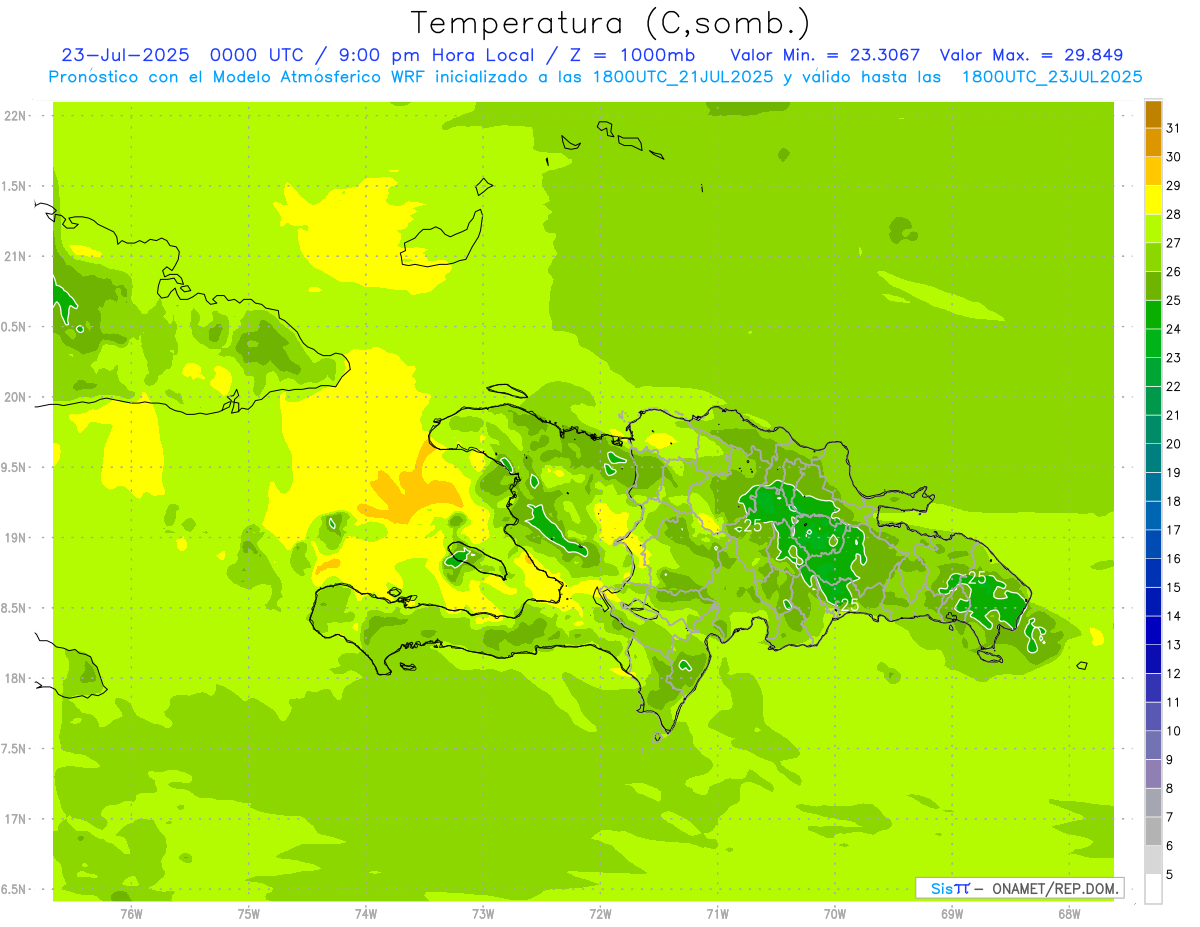1200x927 pixels.
Task: Click the yellow legend swatch between 28 and 29
Action: pyautogui.click(x=1153, y=200)
